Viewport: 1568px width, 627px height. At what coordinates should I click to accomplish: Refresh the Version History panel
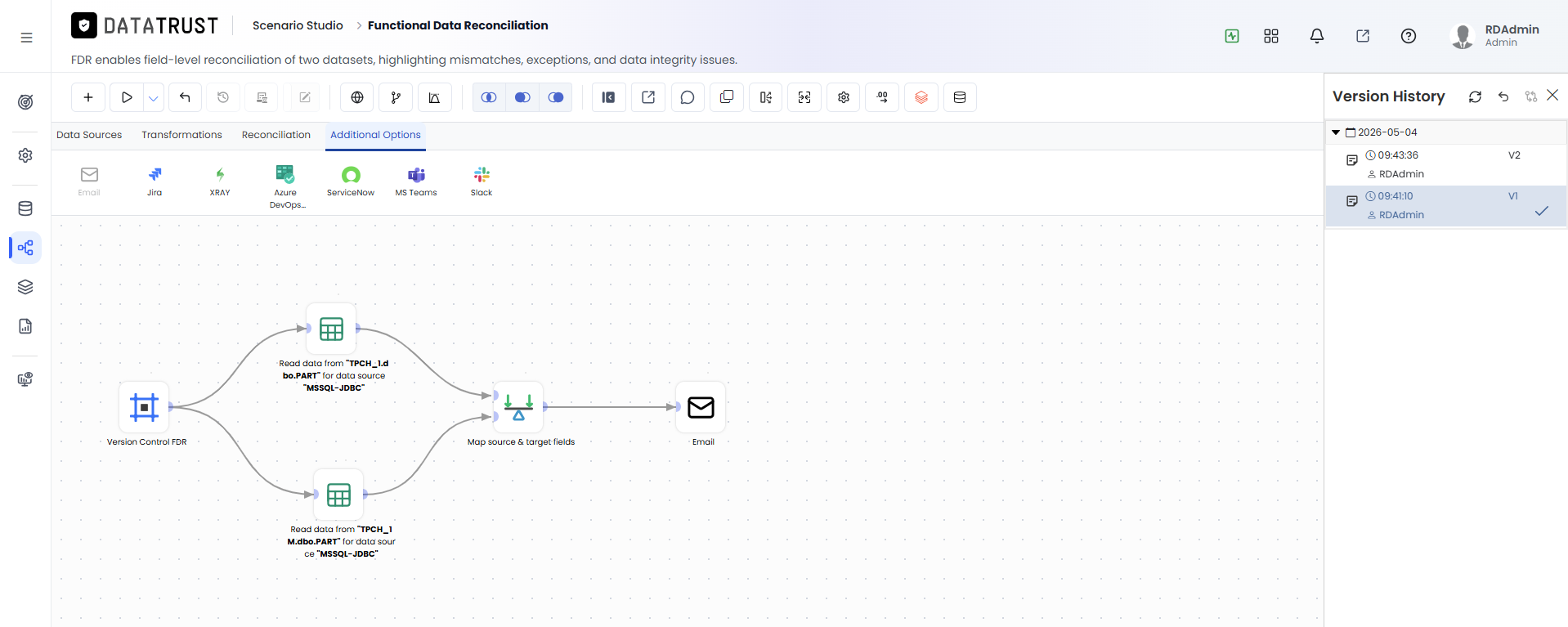pyautogui.click(x=1475, y=96)
